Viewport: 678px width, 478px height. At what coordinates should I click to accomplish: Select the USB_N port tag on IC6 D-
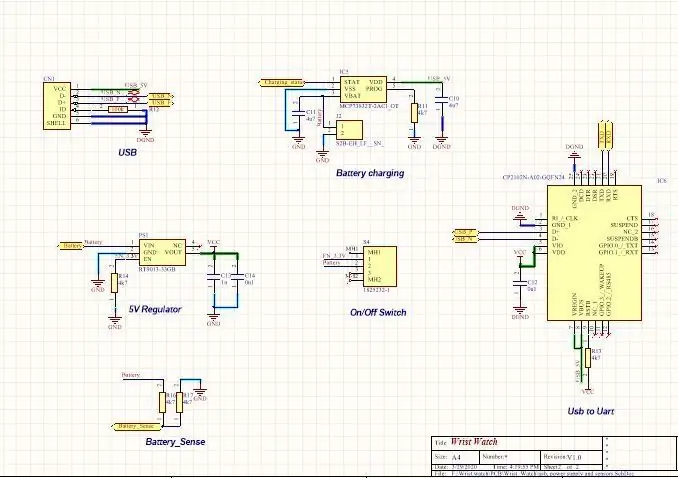[x=465, y=239]
